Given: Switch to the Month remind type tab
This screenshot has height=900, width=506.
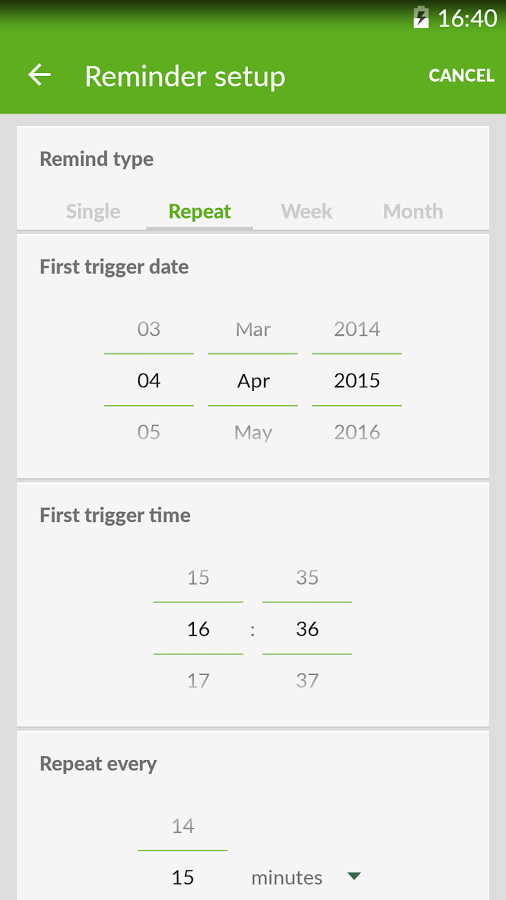Looking at the screenshot, I should click(413, 211).
